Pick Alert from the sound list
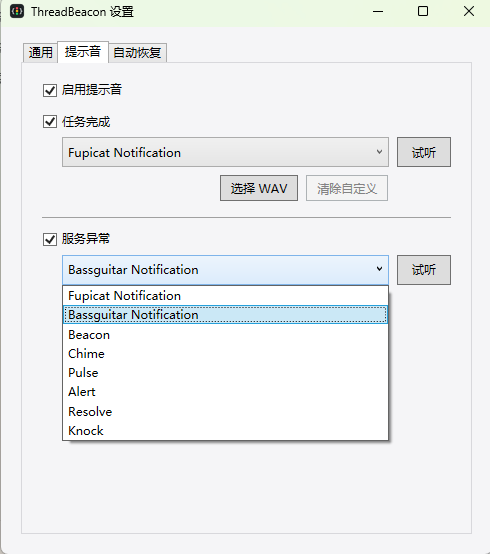Image resolution: width=490 pixels, height=554 pixels. tap(225, 392)
